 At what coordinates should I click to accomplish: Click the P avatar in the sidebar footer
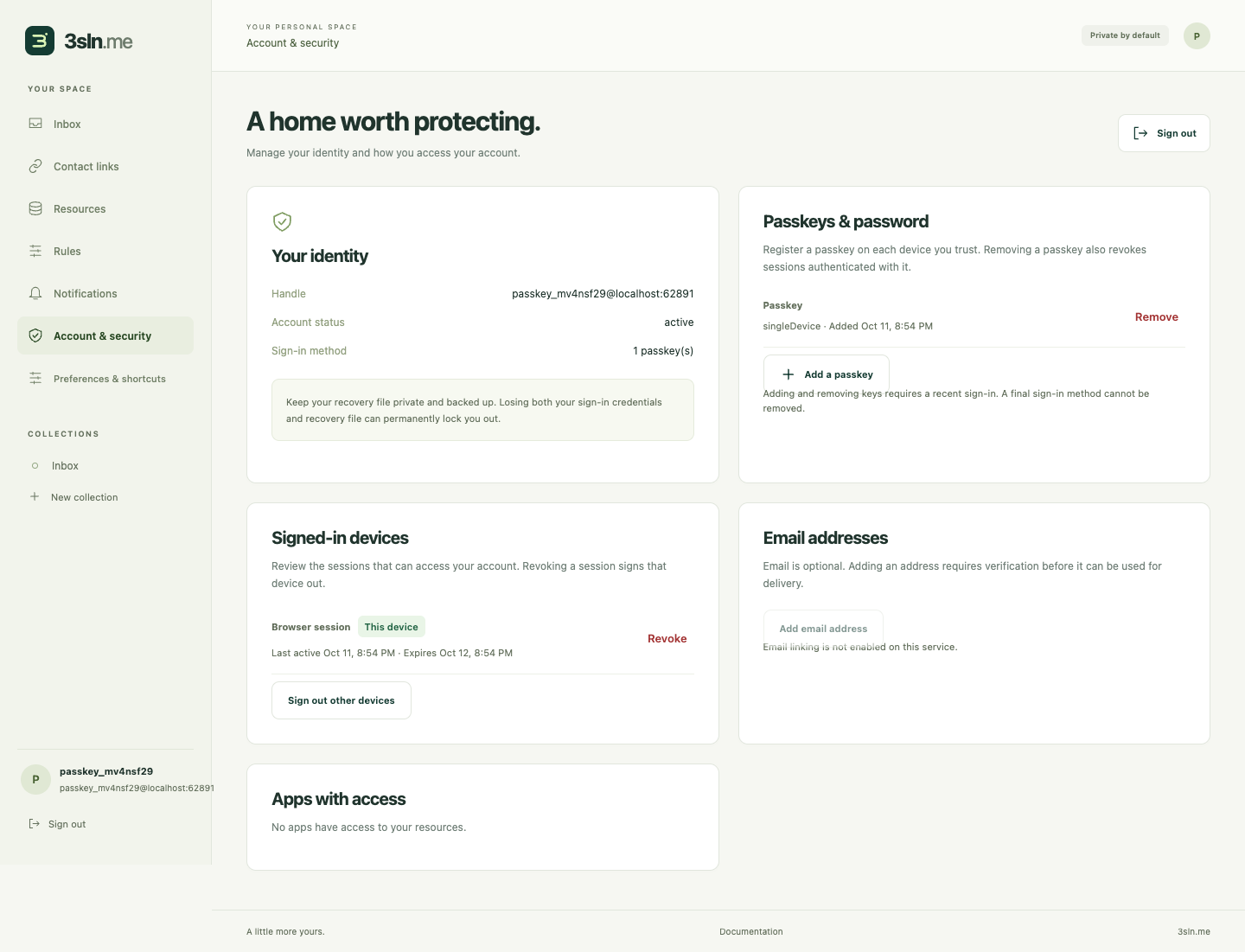coord(35,779)
